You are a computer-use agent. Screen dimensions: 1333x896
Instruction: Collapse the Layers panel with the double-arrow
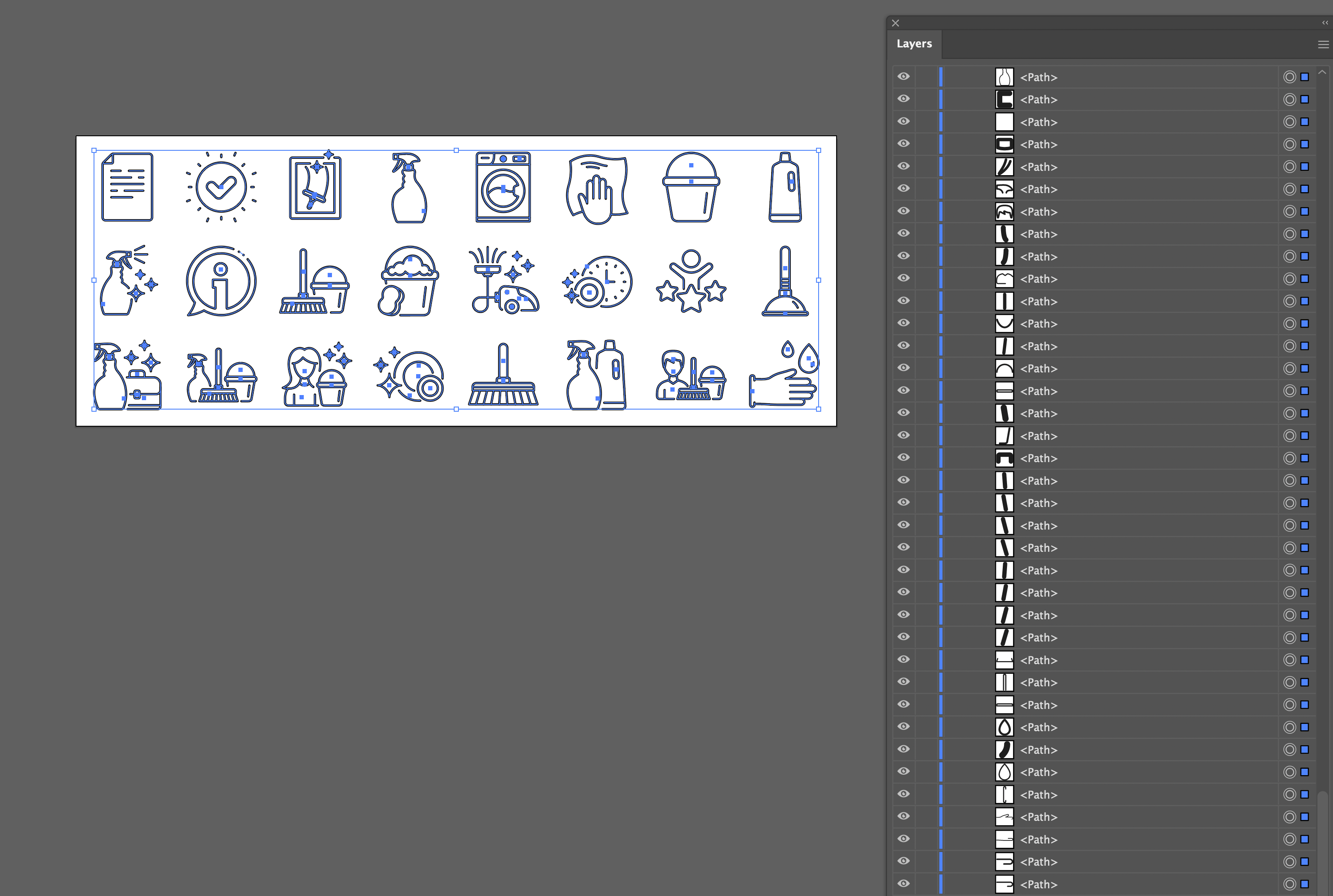click(x=1324, y=23)
